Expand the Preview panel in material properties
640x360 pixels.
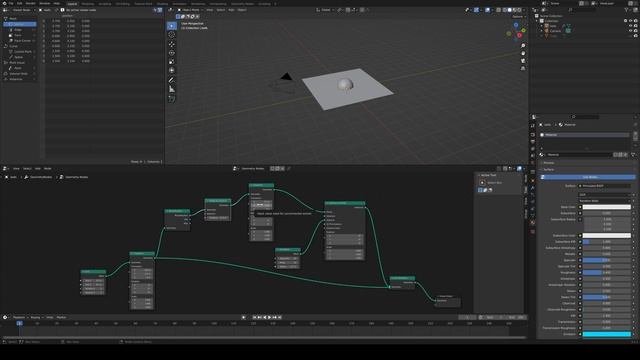549,163
